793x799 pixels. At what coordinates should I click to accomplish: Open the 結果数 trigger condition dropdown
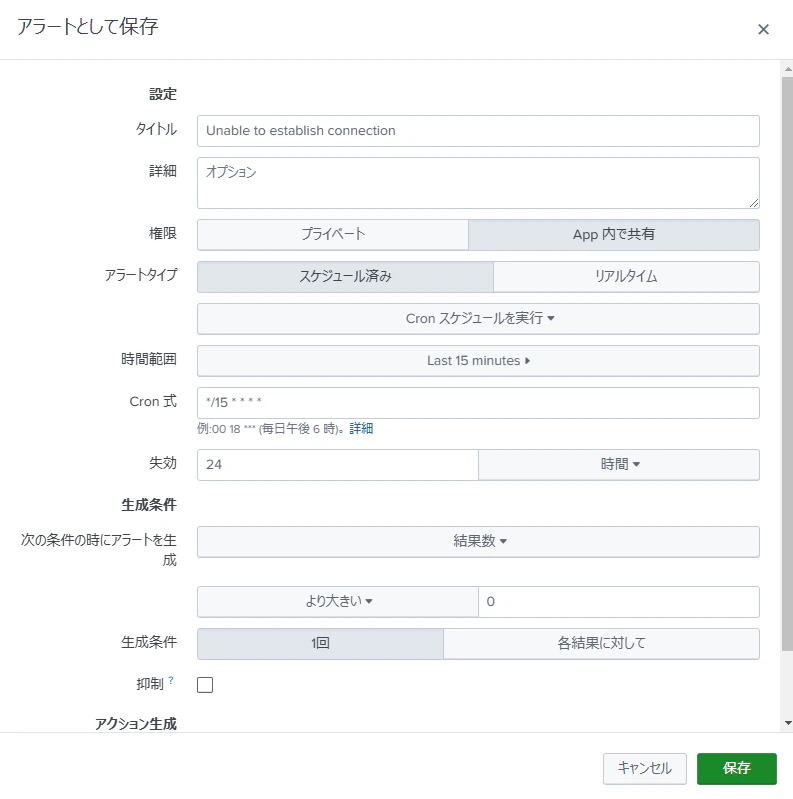pyautogui.click(x=478, y=542)
